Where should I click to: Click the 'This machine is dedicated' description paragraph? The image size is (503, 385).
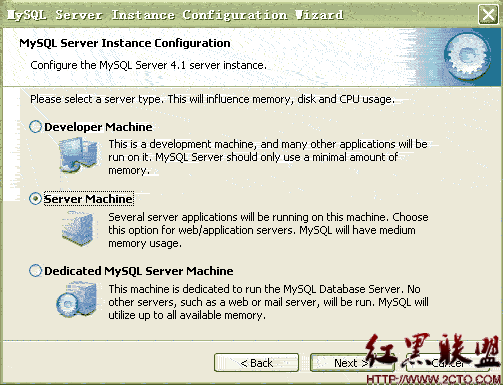pos(268,302)
